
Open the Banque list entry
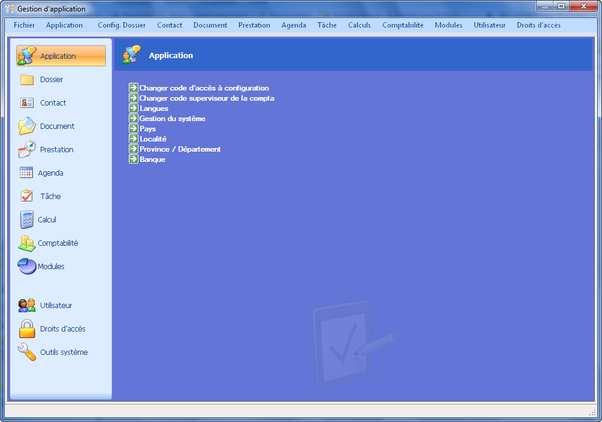[152, 159]
